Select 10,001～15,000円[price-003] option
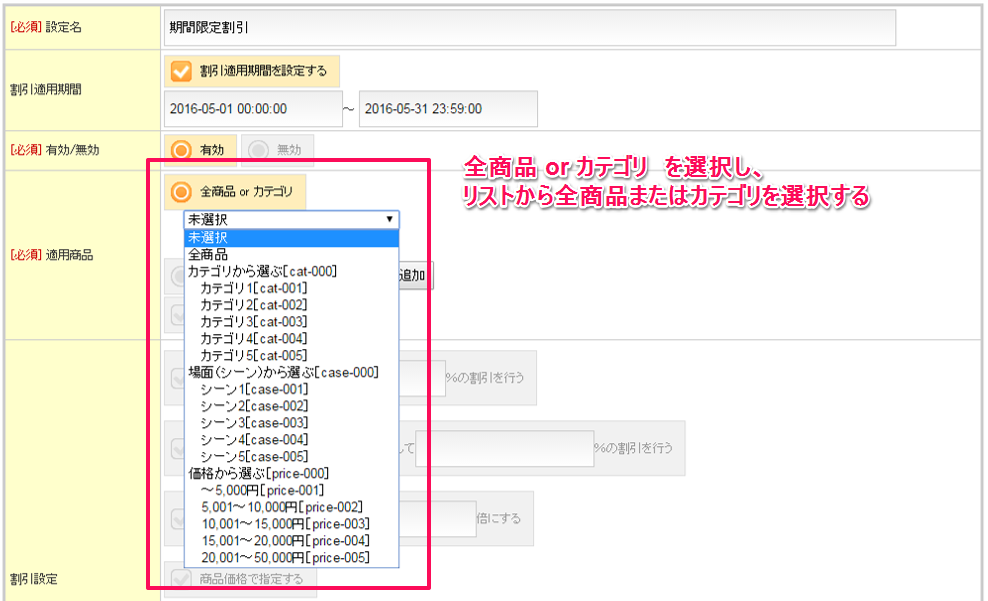 tap(285, 524)
